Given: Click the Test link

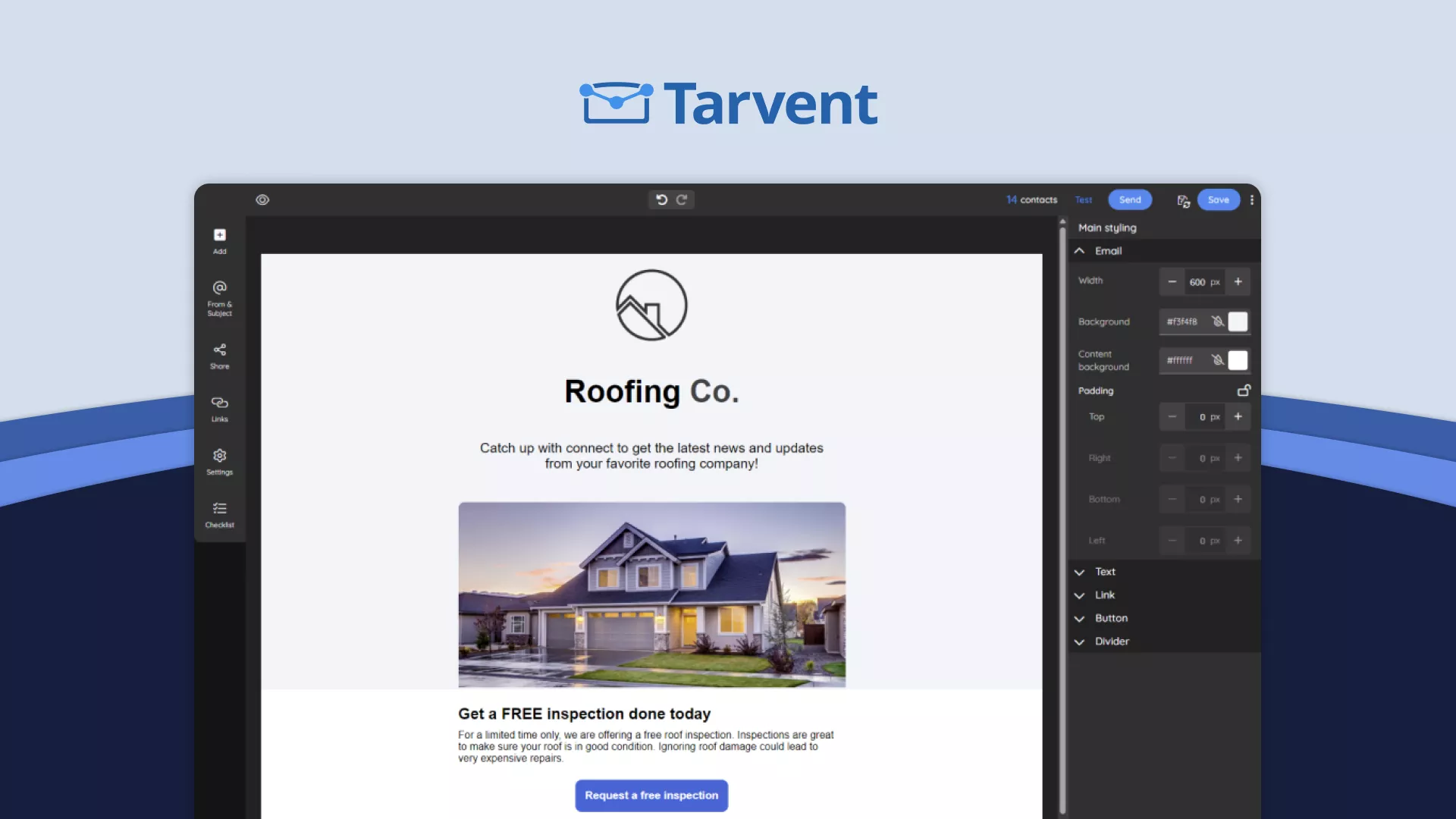Looking at the screenshot, I should point(1083,199).
